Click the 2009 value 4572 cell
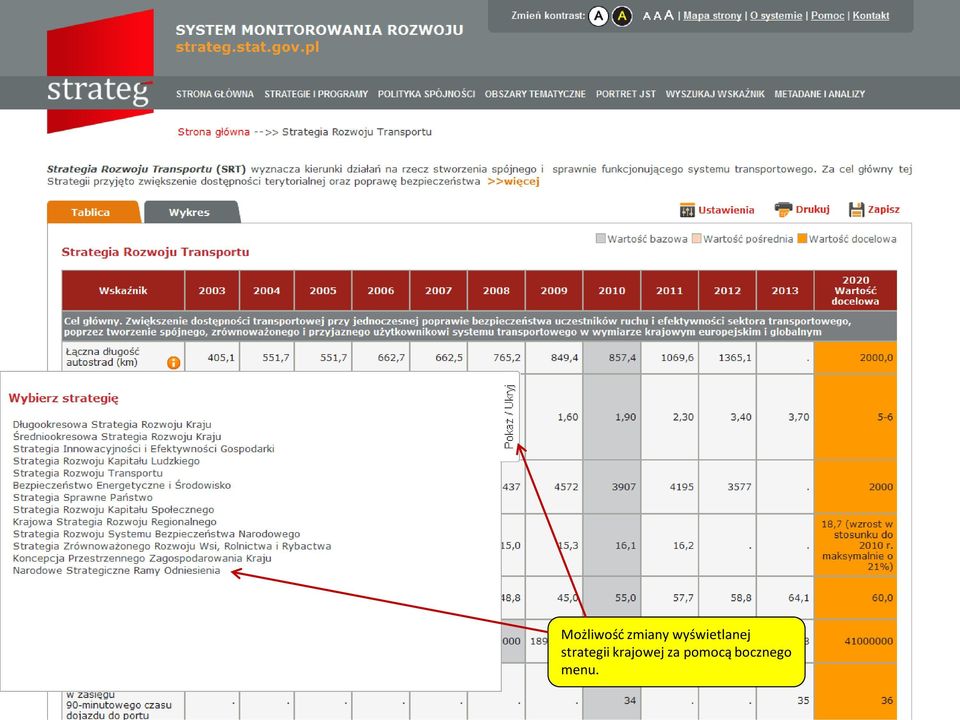The width and height of the screenshot is (960, 720). (x=554, y=487)
